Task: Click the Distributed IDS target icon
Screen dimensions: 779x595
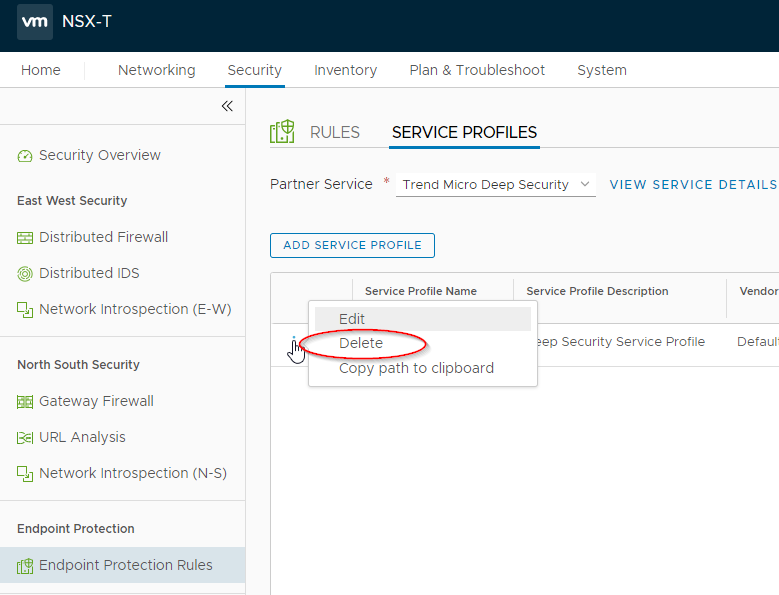Action: click(x=25, y=274)
